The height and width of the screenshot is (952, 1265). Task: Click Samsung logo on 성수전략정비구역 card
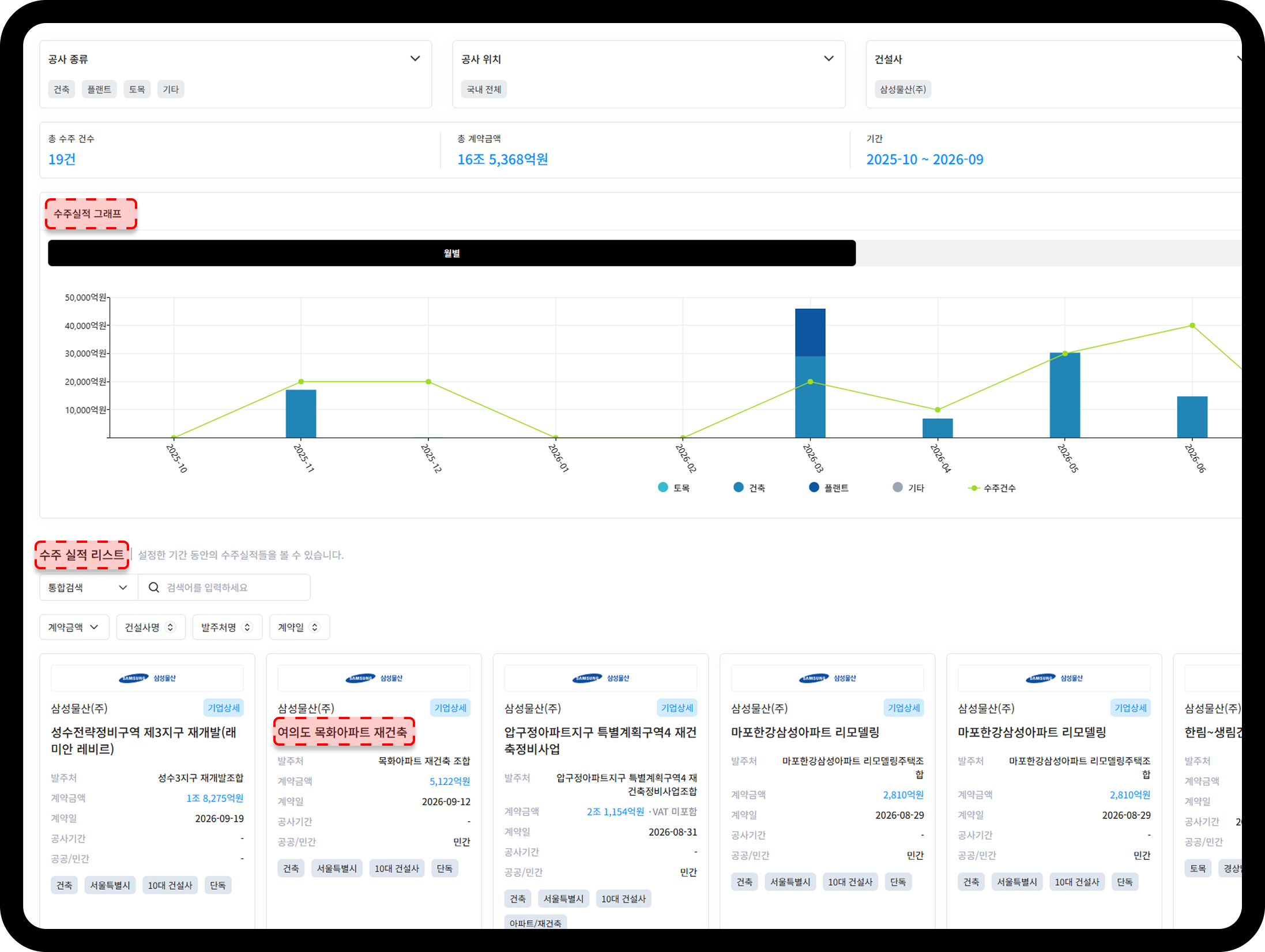click(x=147, y=678)
